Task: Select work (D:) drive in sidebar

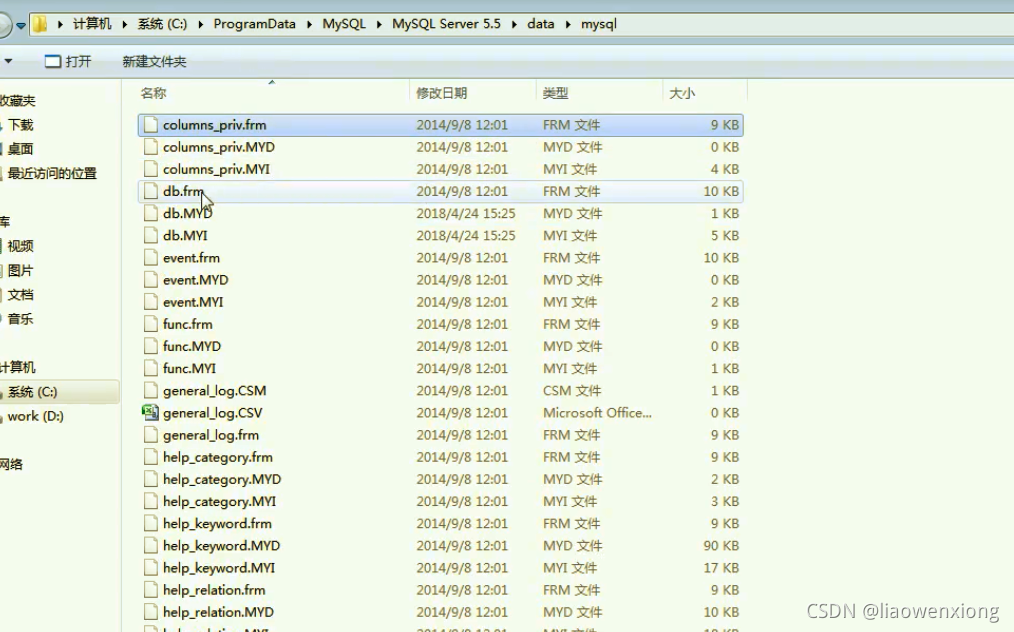Action: pyautogui.click(x=36, y=416)
